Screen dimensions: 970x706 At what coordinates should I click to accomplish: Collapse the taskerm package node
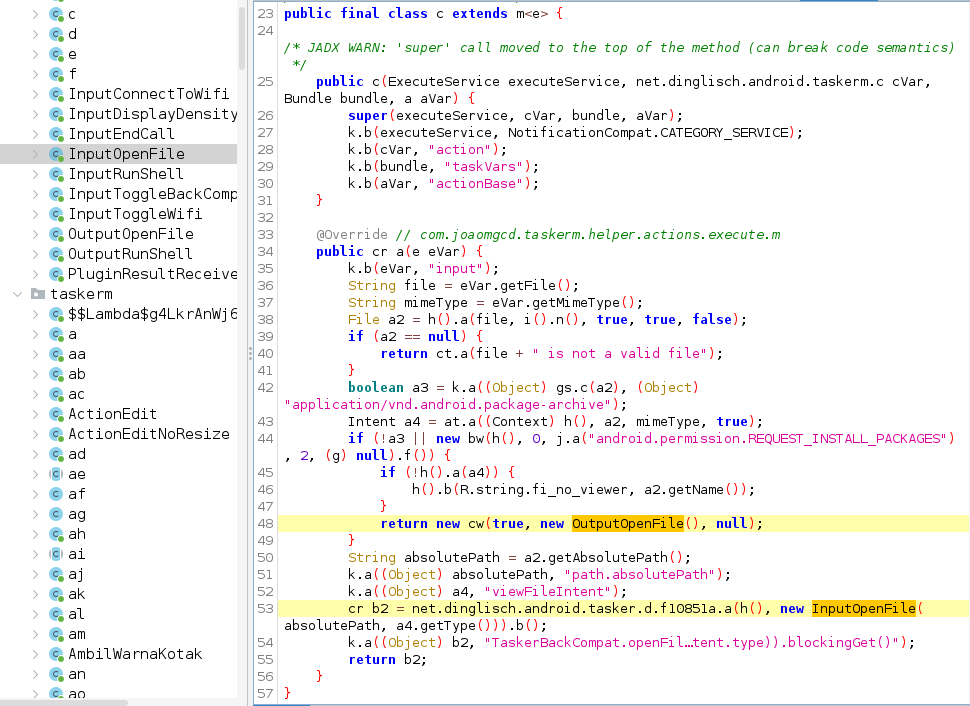[17, 294]
